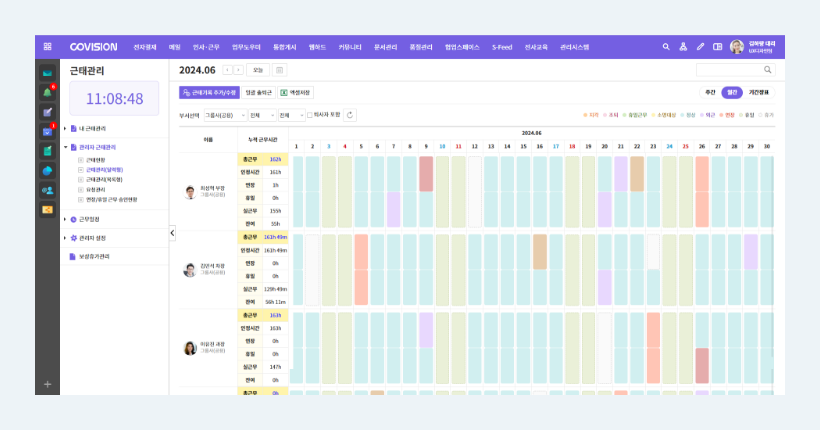
Task: Open the 전자결재 top menu
Action: click(145, 47)
